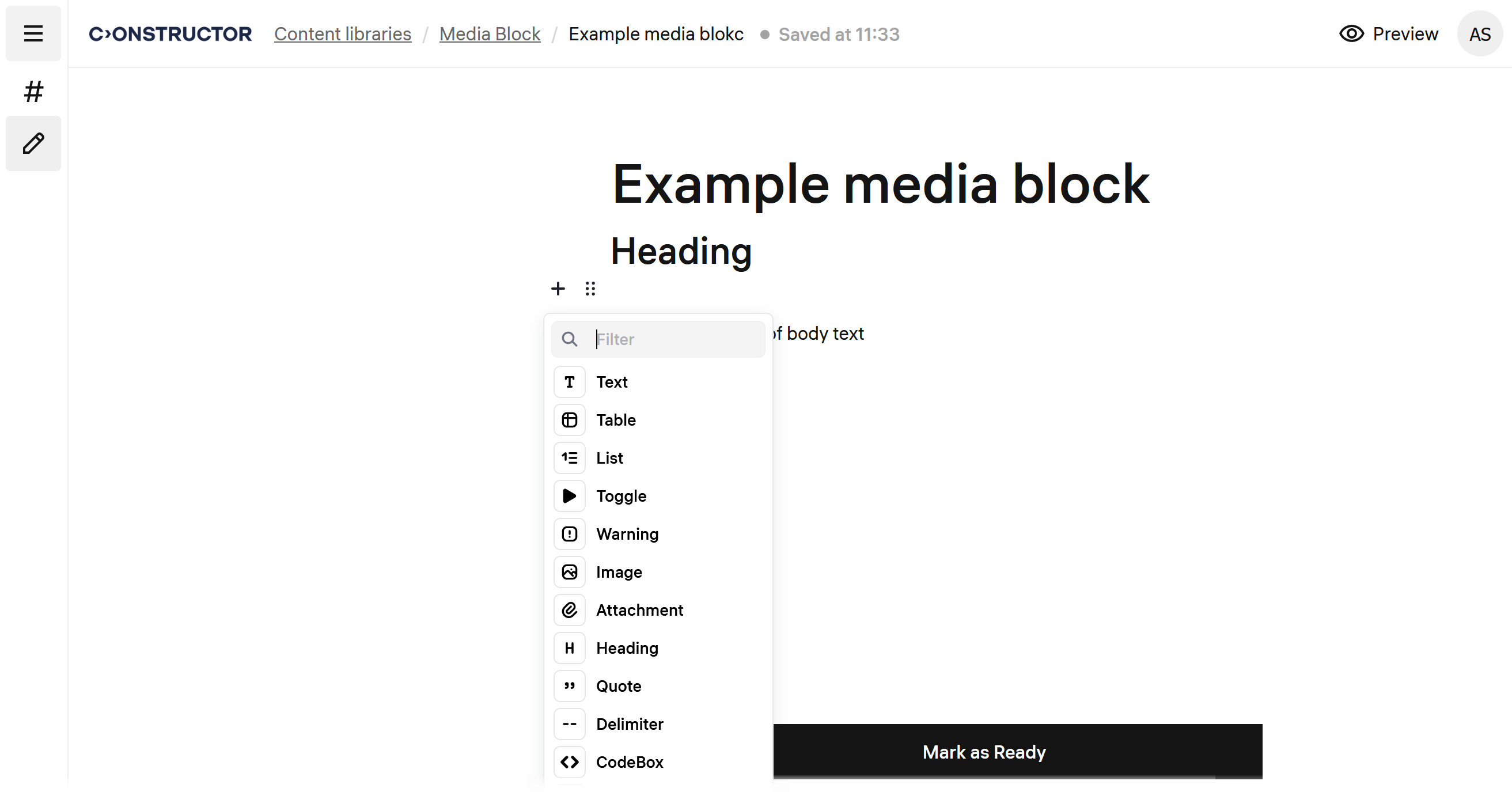Click the hashtag icon in sidebar
1512x792 pixels.
pyautogui.click(x=33, y=92)
